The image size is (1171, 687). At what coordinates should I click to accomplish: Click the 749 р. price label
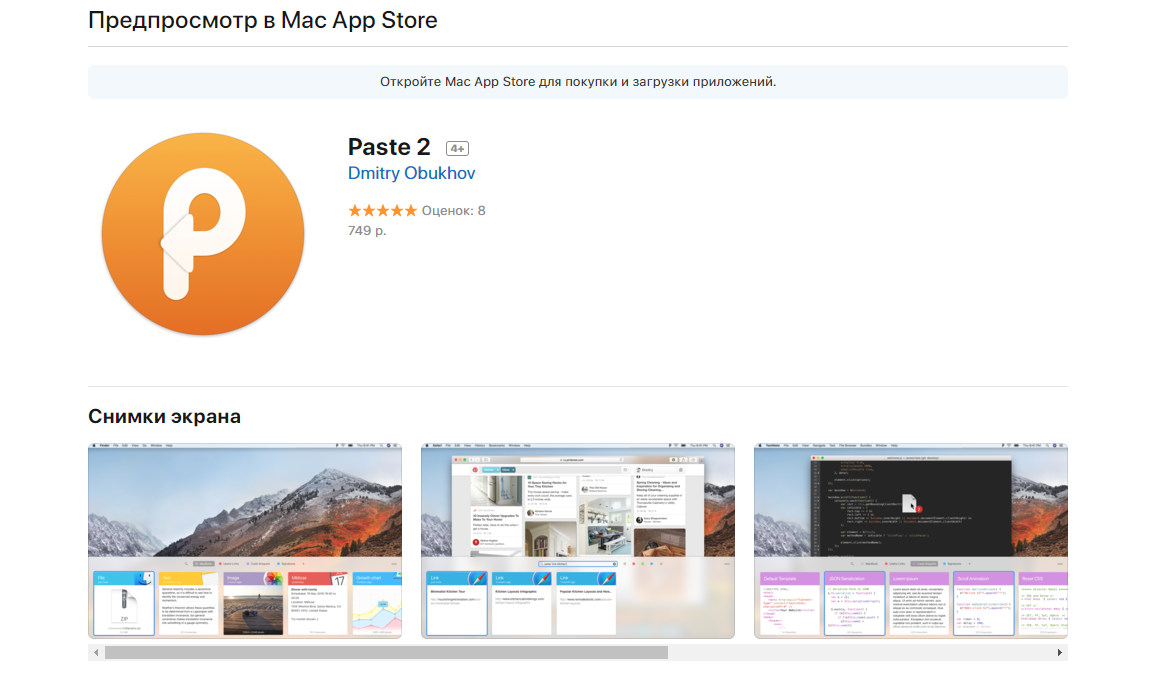click(x=367, y=230)
